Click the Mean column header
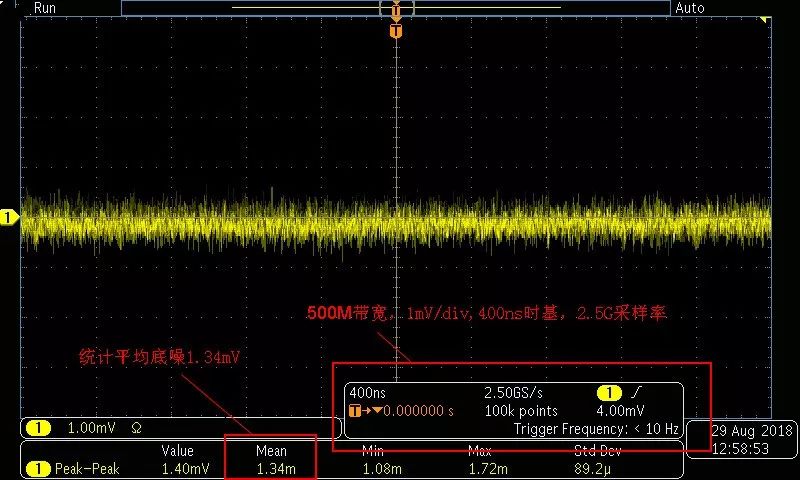The height and width of the screenshot is (480, 800). pyautogui.click(x=271, y=451)
